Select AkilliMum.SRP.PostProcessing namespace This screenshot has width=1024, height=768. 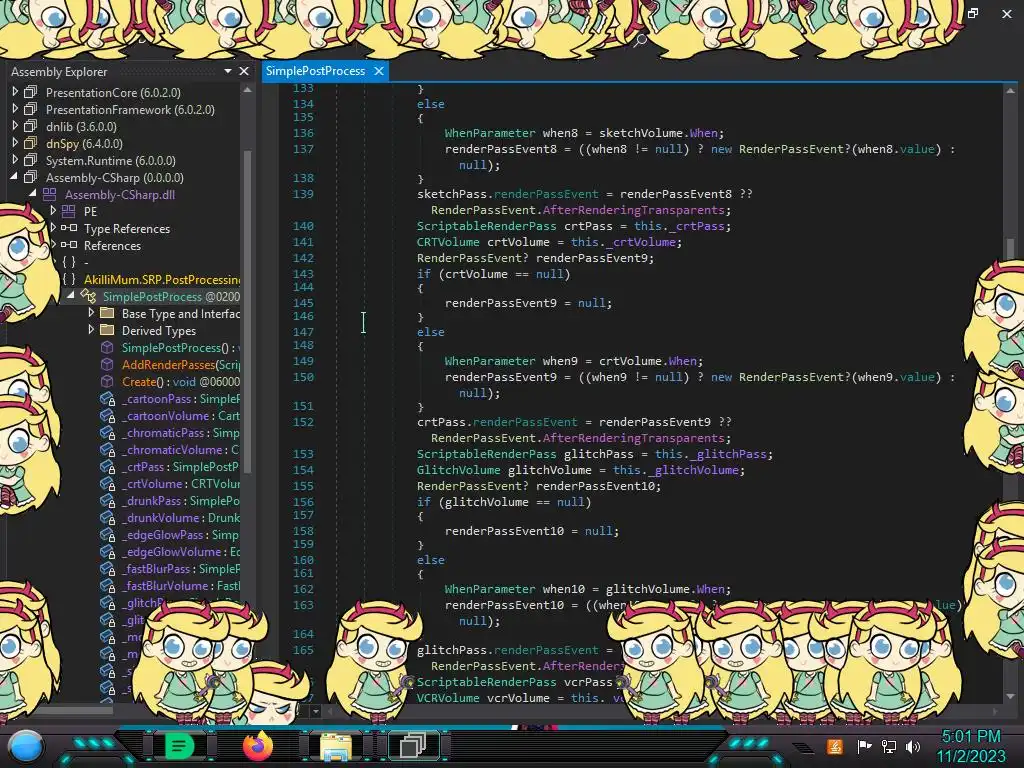[x=162, y=280]
